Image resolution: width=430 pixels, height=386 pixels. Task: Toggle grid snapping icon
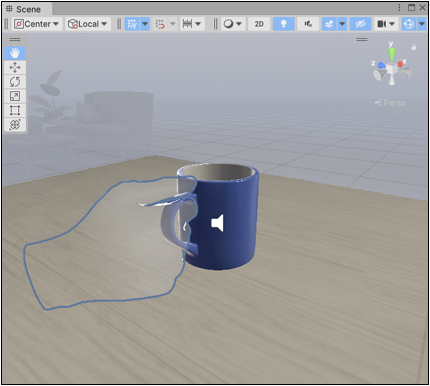coord(160,24)
